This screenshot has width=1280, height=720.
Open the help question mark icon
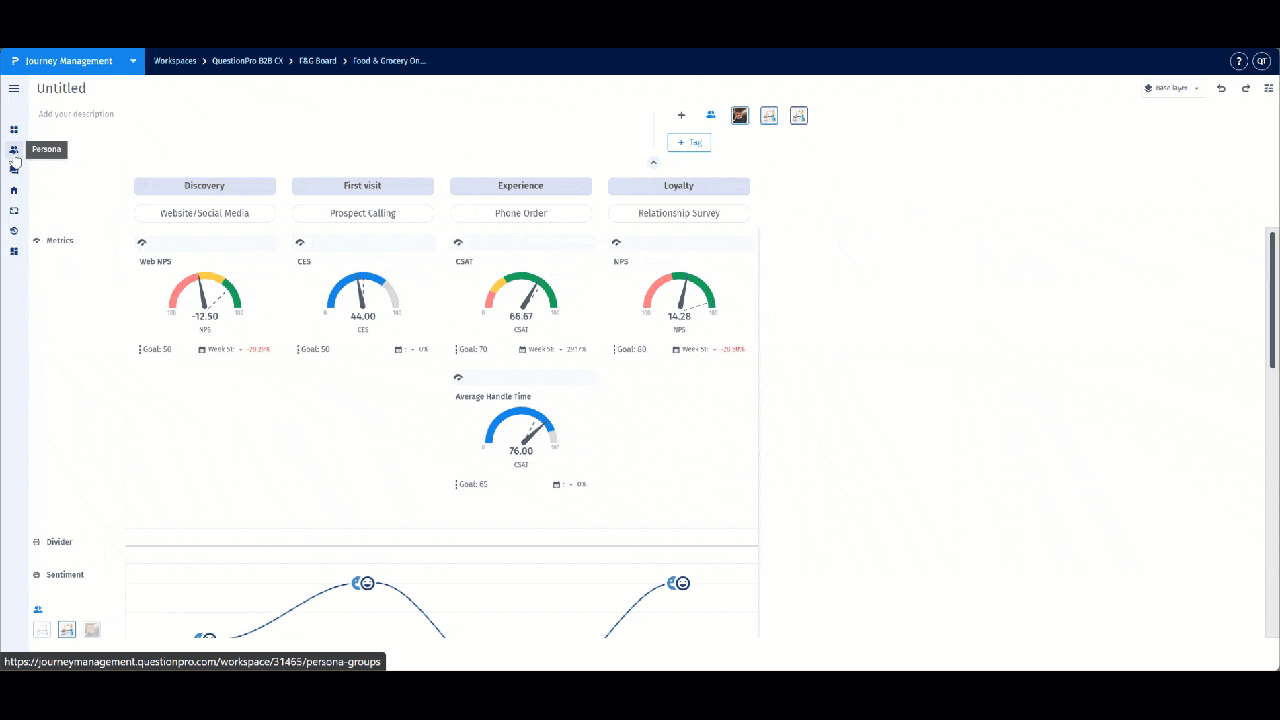pyautogui.click(x=1239, y=62)
